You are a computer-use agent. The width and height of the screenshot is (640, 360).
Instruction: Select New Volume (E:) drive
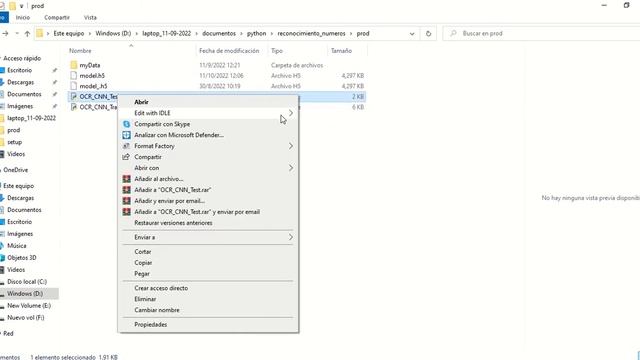coord(29,305)
